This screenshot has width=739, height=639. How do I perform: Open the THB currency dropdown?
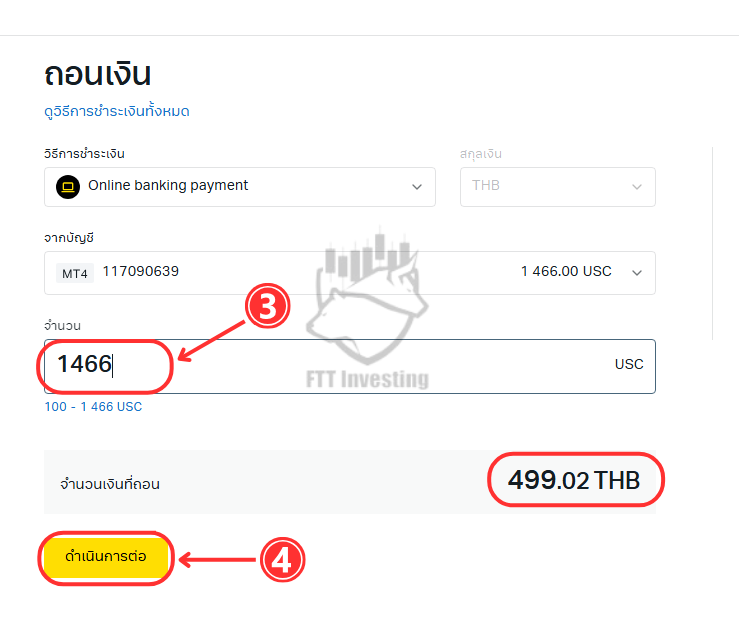(x=558, y=187)
